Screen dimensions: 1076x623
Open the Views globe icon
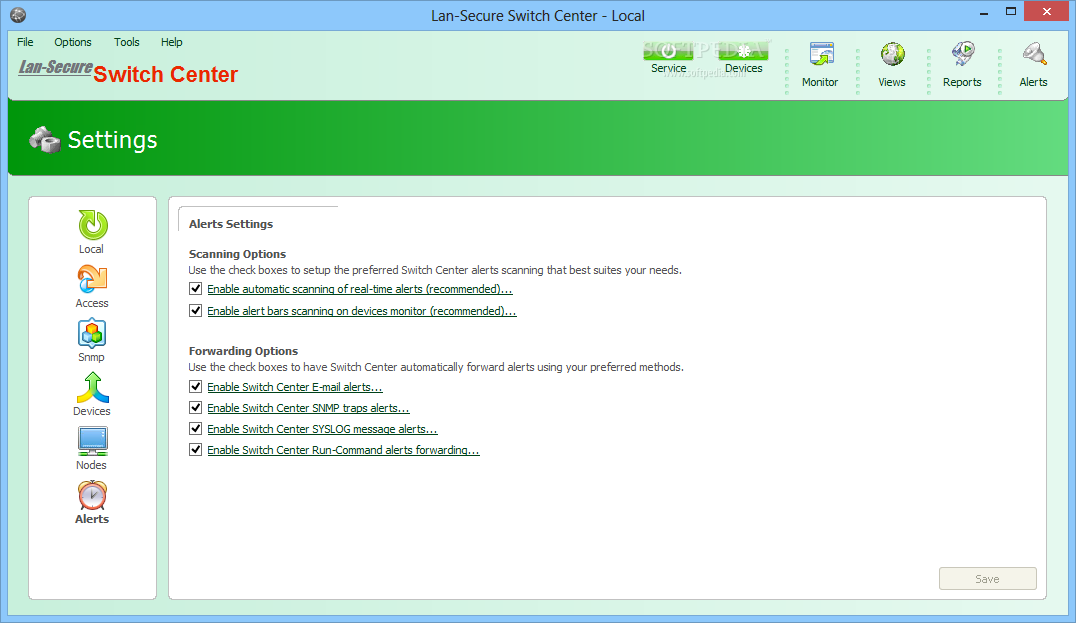892,54
